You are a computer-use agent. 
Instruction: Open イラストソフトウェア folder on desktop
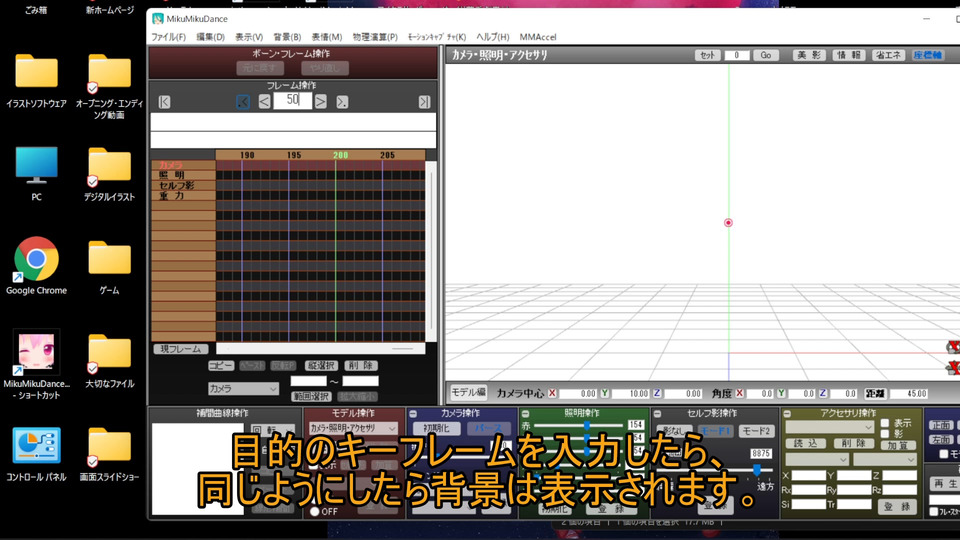tap(36, 80)
